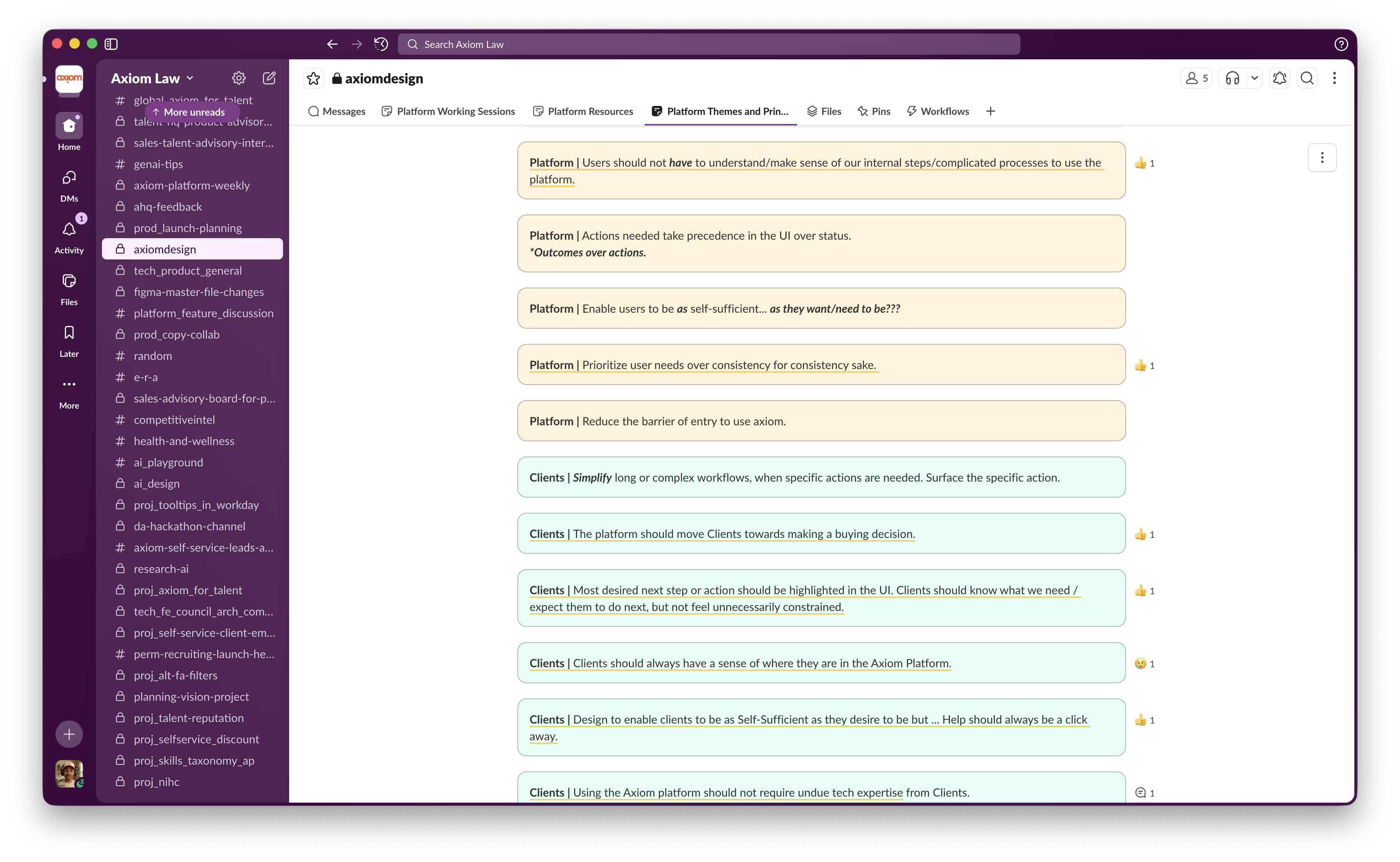The width and height of the screenshot is (1400, 862).
Task: Add a new channel tab
Action: click(x=990, y=111)
